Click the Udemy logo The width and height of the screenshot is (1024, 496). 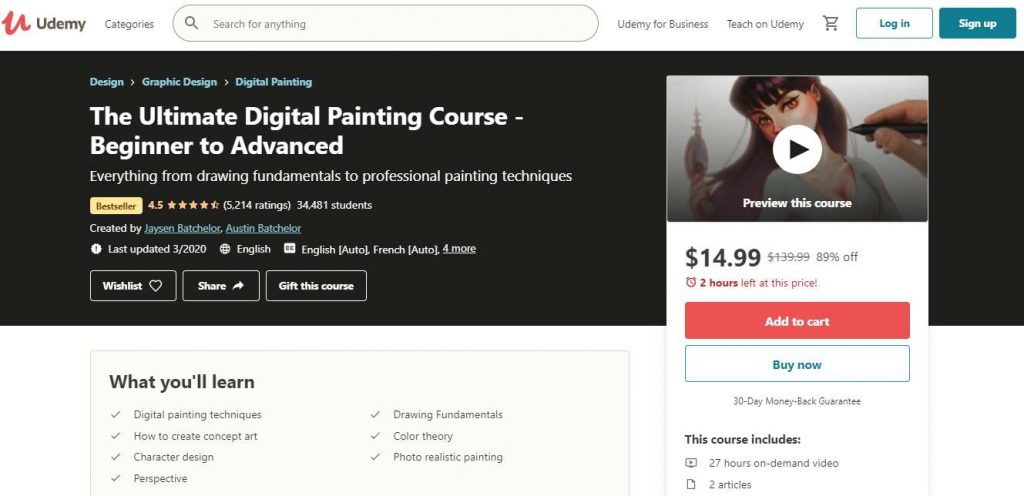coord(45,23)
